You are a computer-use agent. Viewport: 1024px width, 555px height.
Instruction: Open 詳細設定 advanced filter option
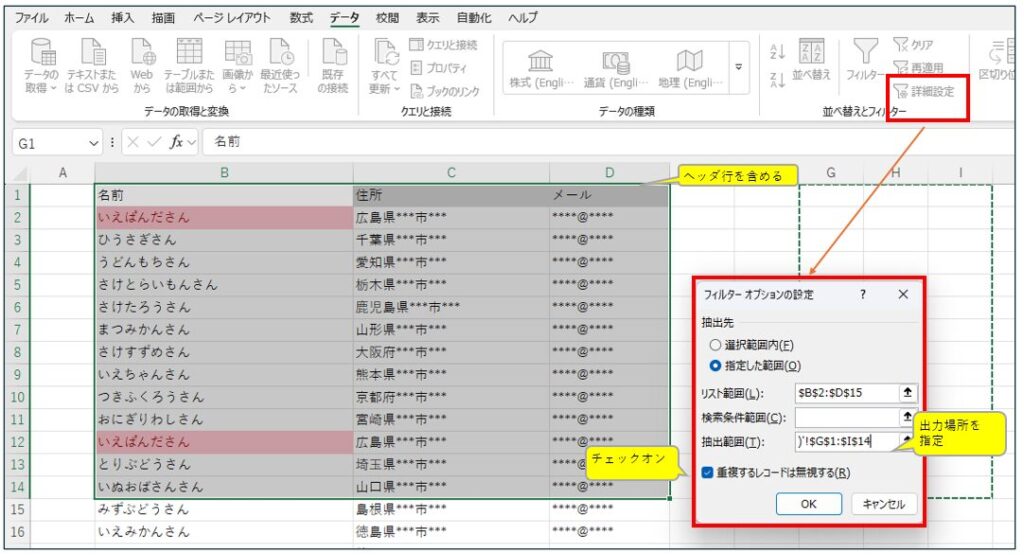coord(923,91)
